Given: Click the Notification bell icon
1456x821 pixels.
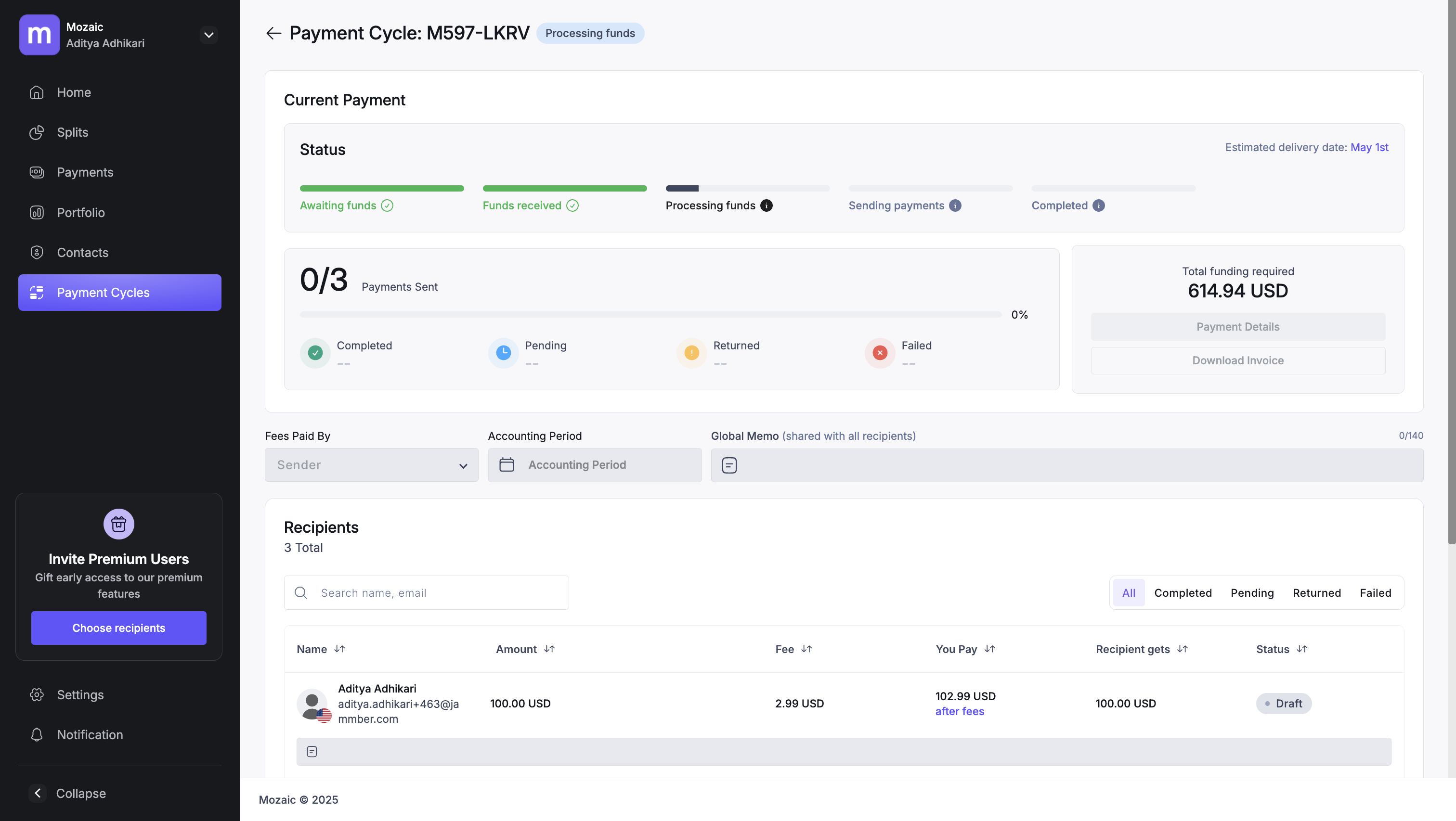Looking at the screenshot, I should 37,734.
